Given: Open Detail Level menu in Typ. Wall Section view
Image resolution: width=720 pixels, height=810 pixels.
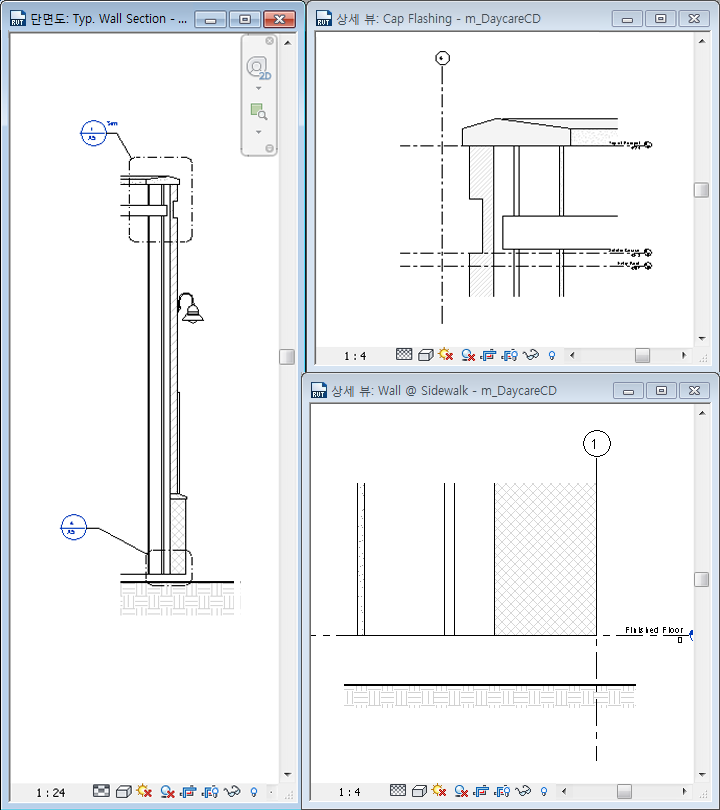Looking at the screenshot, I should coord(101,791).
